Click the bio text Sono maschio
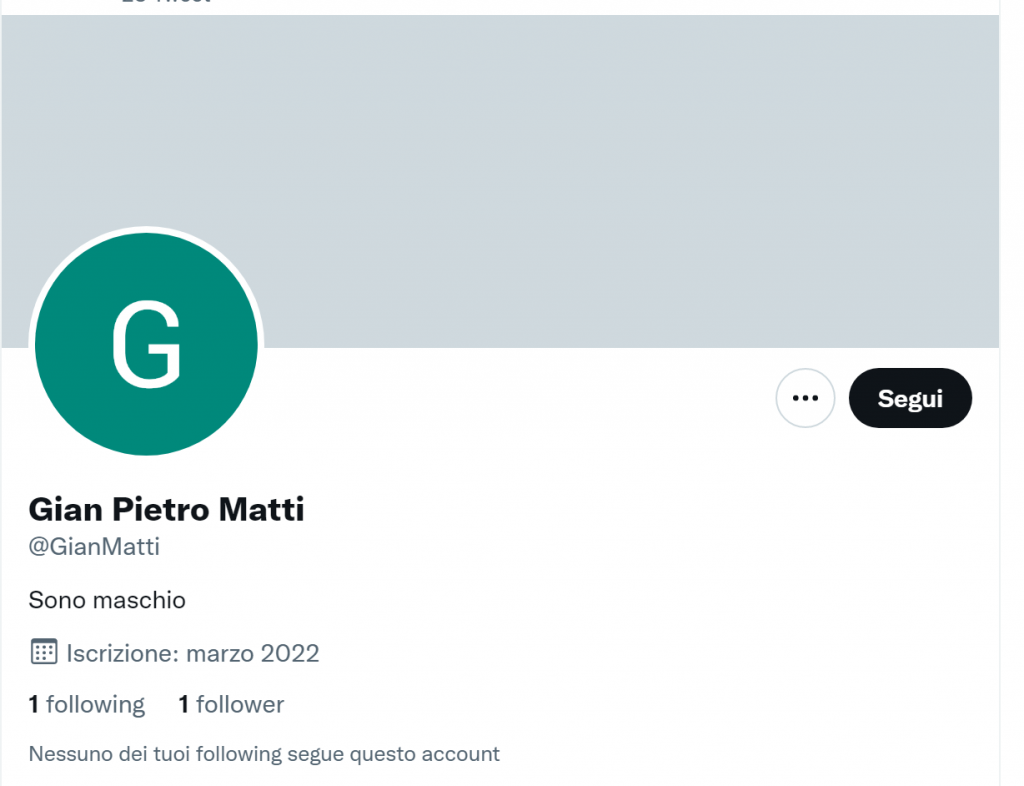1024x786 pixels. [x=107, y=600]
